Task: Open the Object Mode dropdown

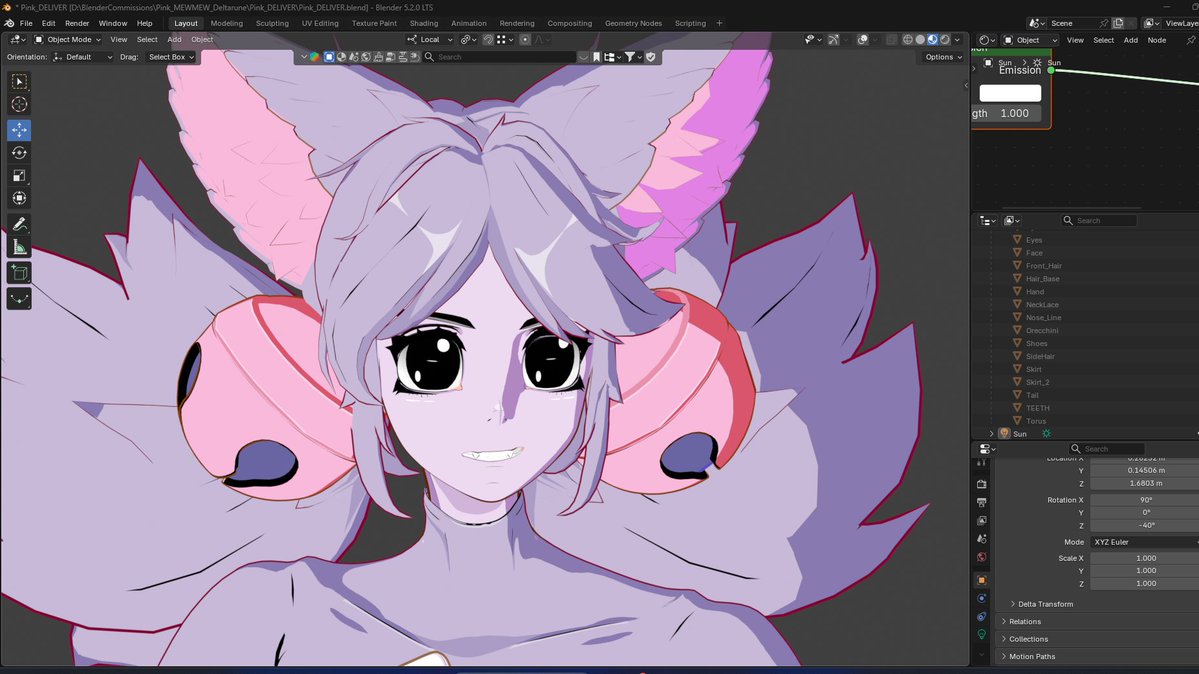Action: (x=67, y=40)
